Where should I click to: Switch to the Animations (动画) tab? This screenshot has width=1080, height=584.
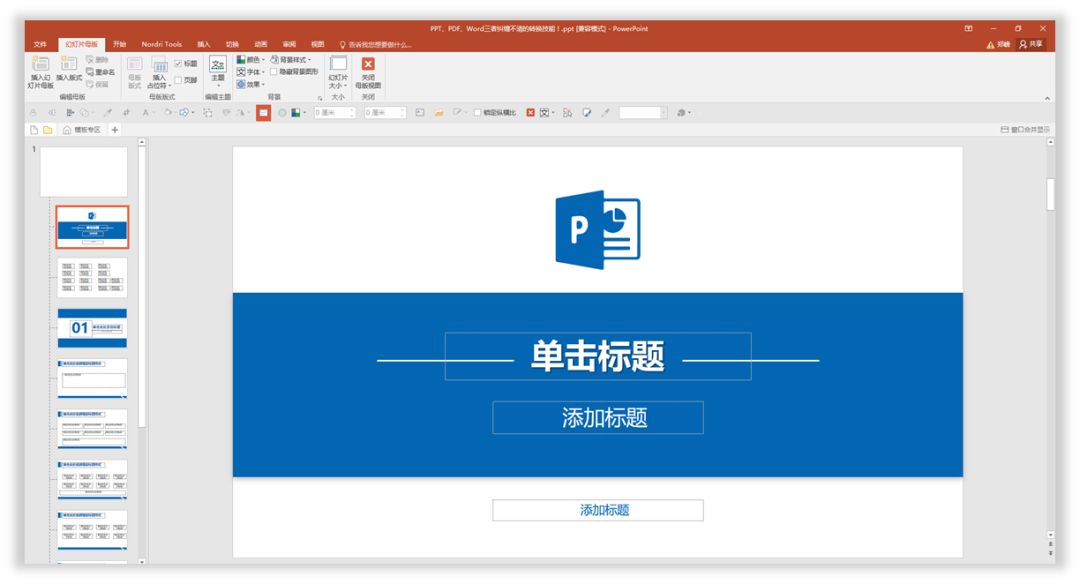pos(260,44)
